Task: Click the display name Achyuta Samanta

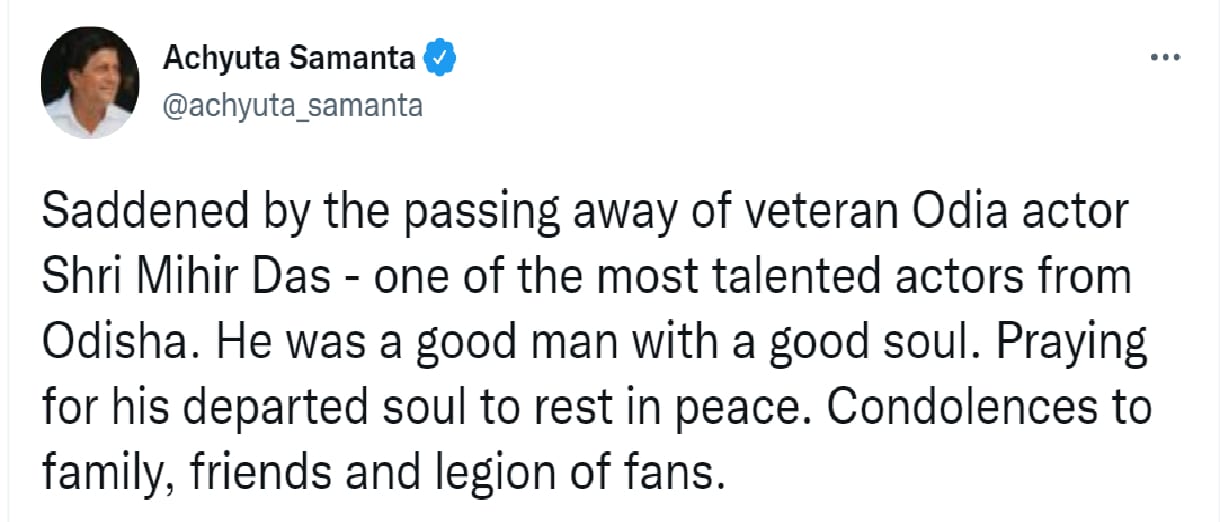Action: 288,59
